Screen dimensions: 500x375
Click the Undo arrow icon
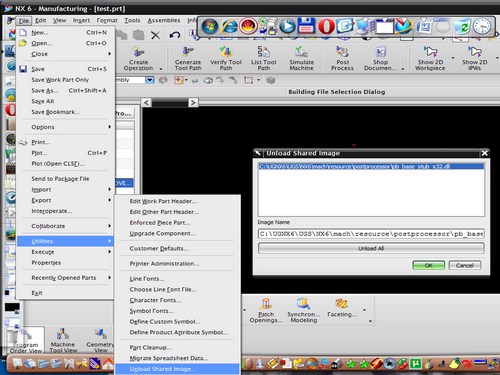pos(175,35)
